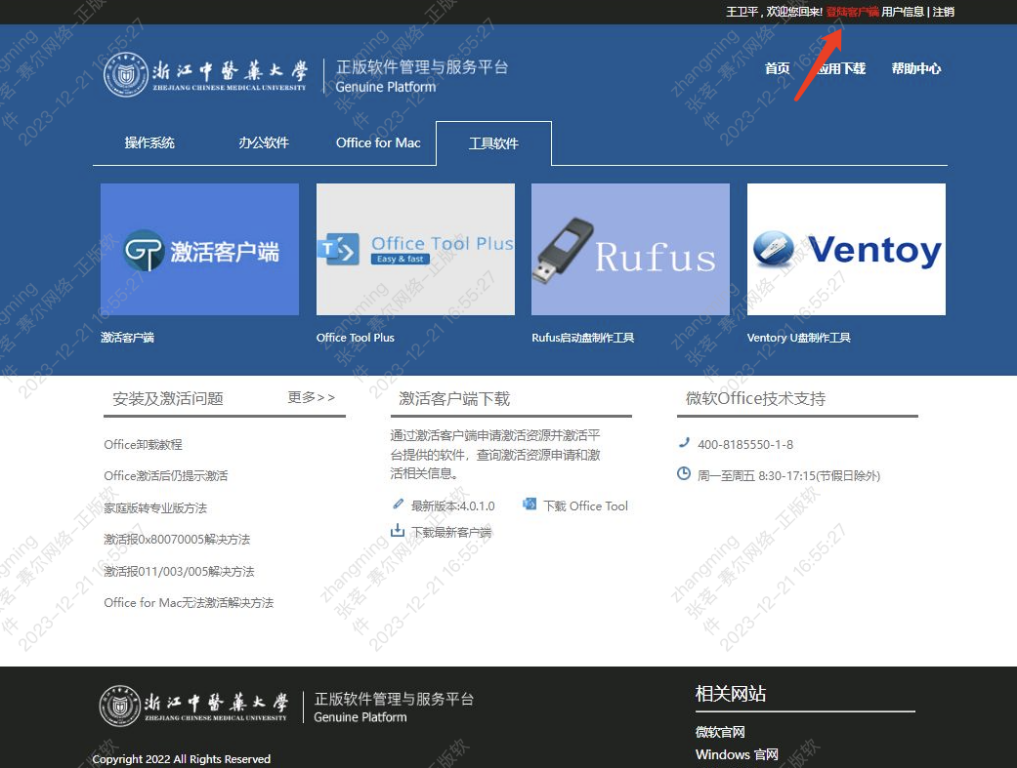Click the download icon for latest client
This screenshot has height=768, width=1017.
click(397, 531)
